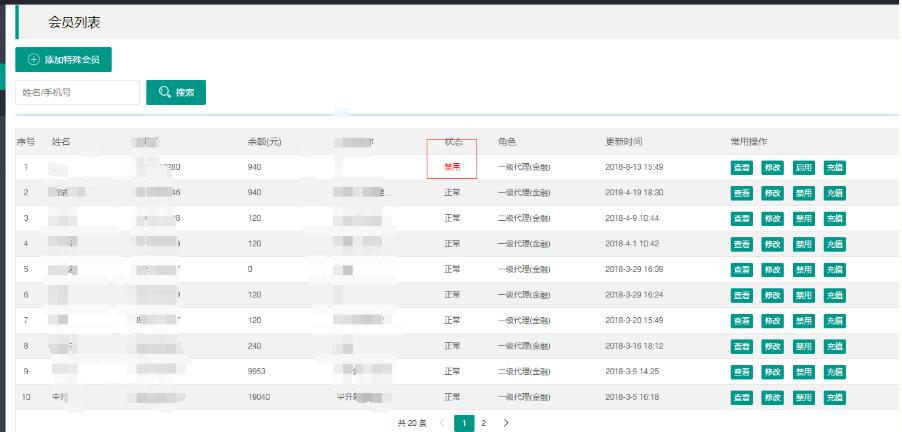Open 查看 for member row 3
This screenshot has width=902, height=432.
742,218
